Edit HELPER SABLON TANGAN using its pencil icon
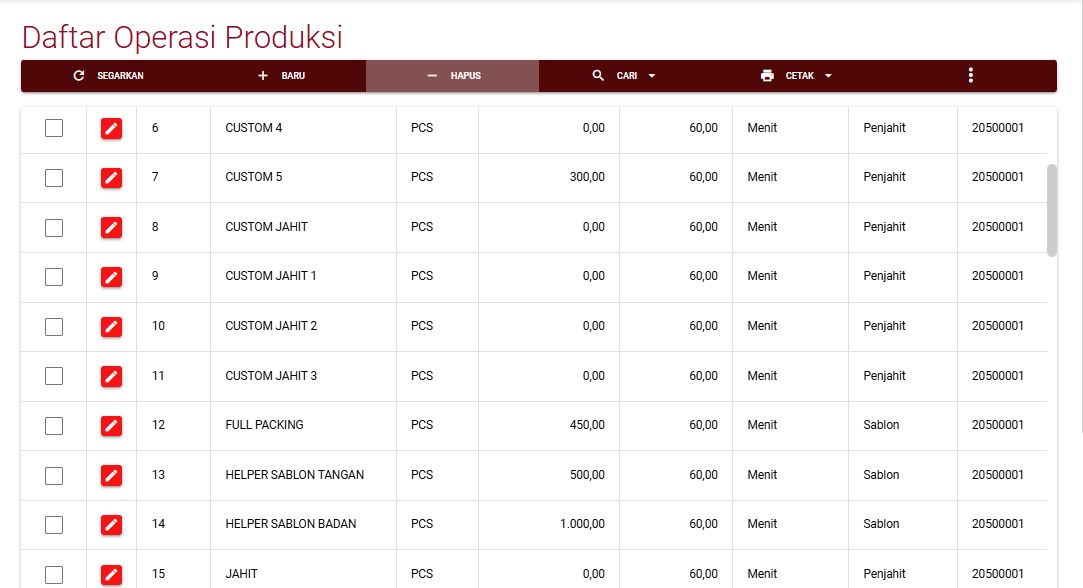The height and width of the screenshot is (588, 1083). [111, 475]
